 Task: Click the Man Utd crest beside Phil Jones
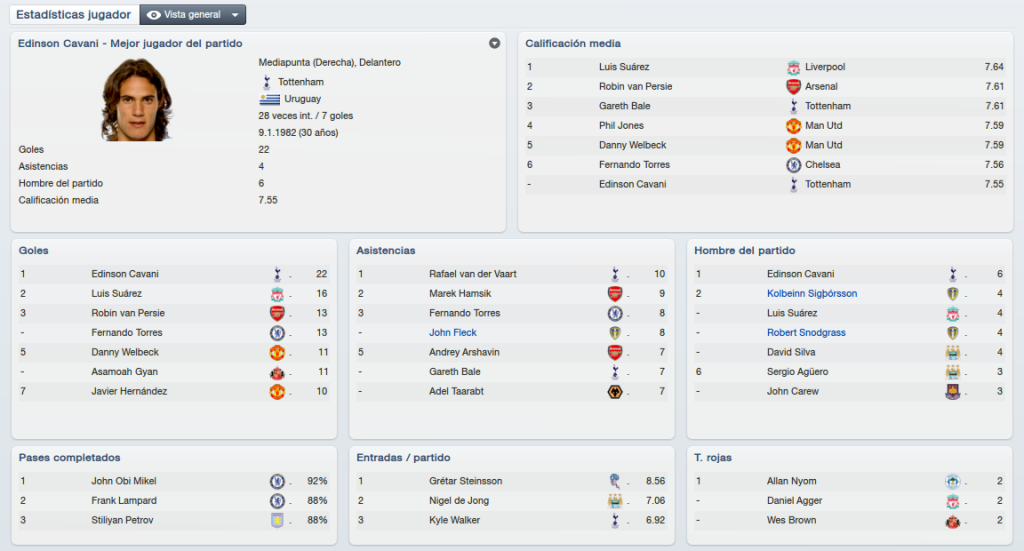tap(793, 125)
